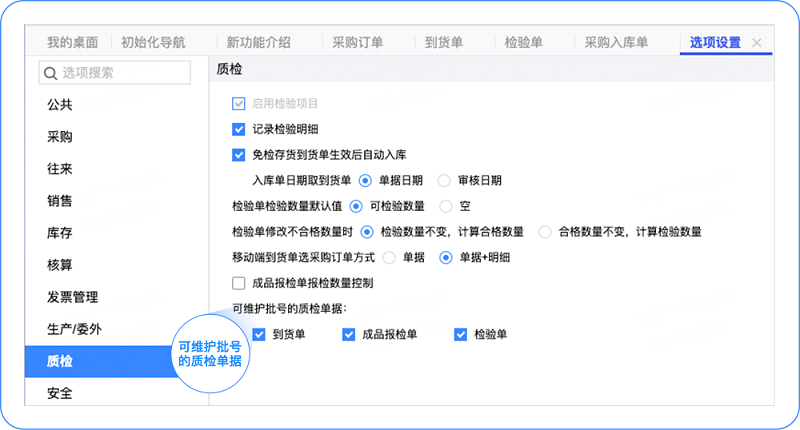The image size is (800, 430).
Task: Enable 成品报检单报检数量控制 checkbox
Action: point(238,283)
